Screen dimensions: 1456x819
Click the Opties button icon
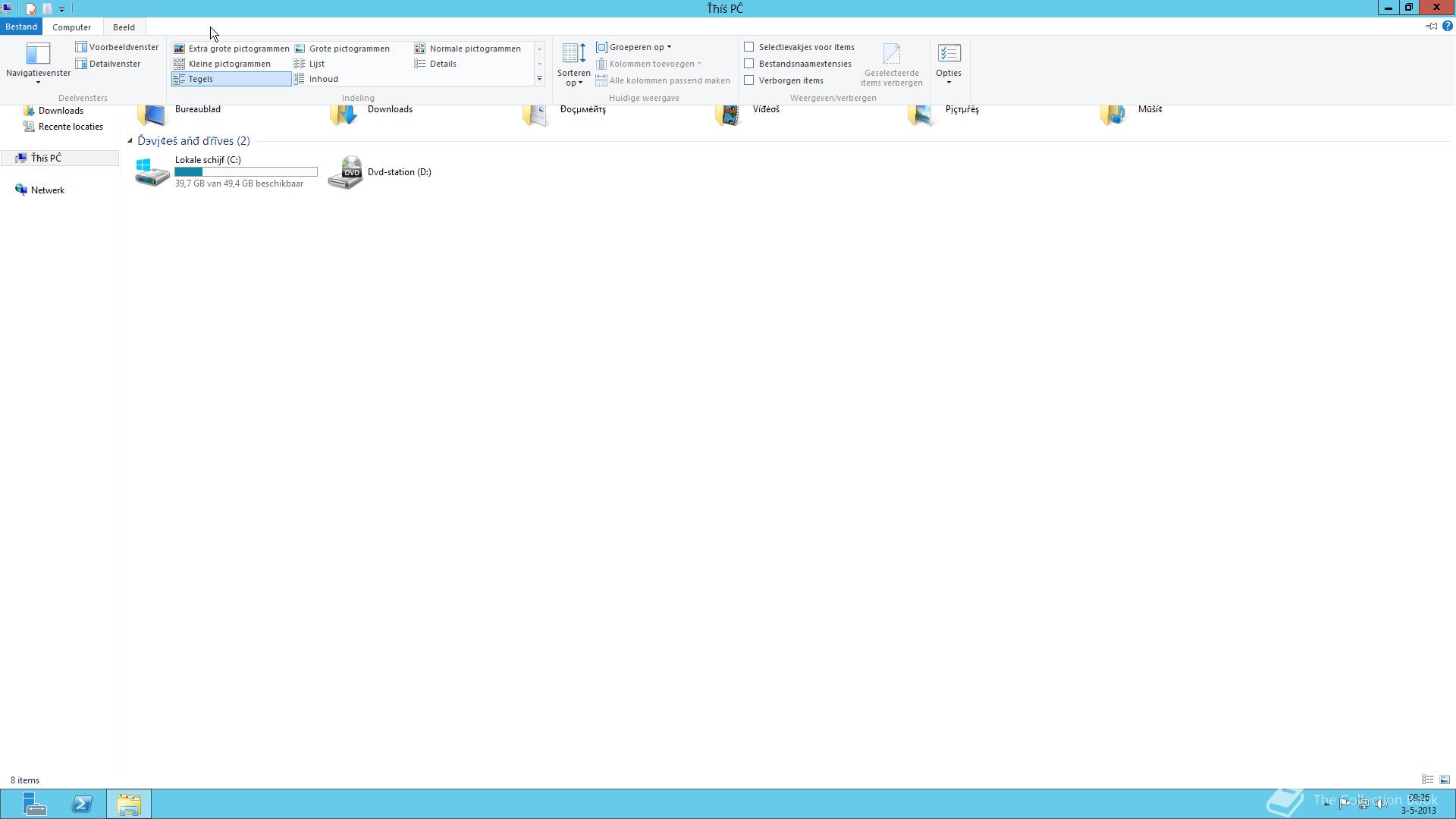948,55
